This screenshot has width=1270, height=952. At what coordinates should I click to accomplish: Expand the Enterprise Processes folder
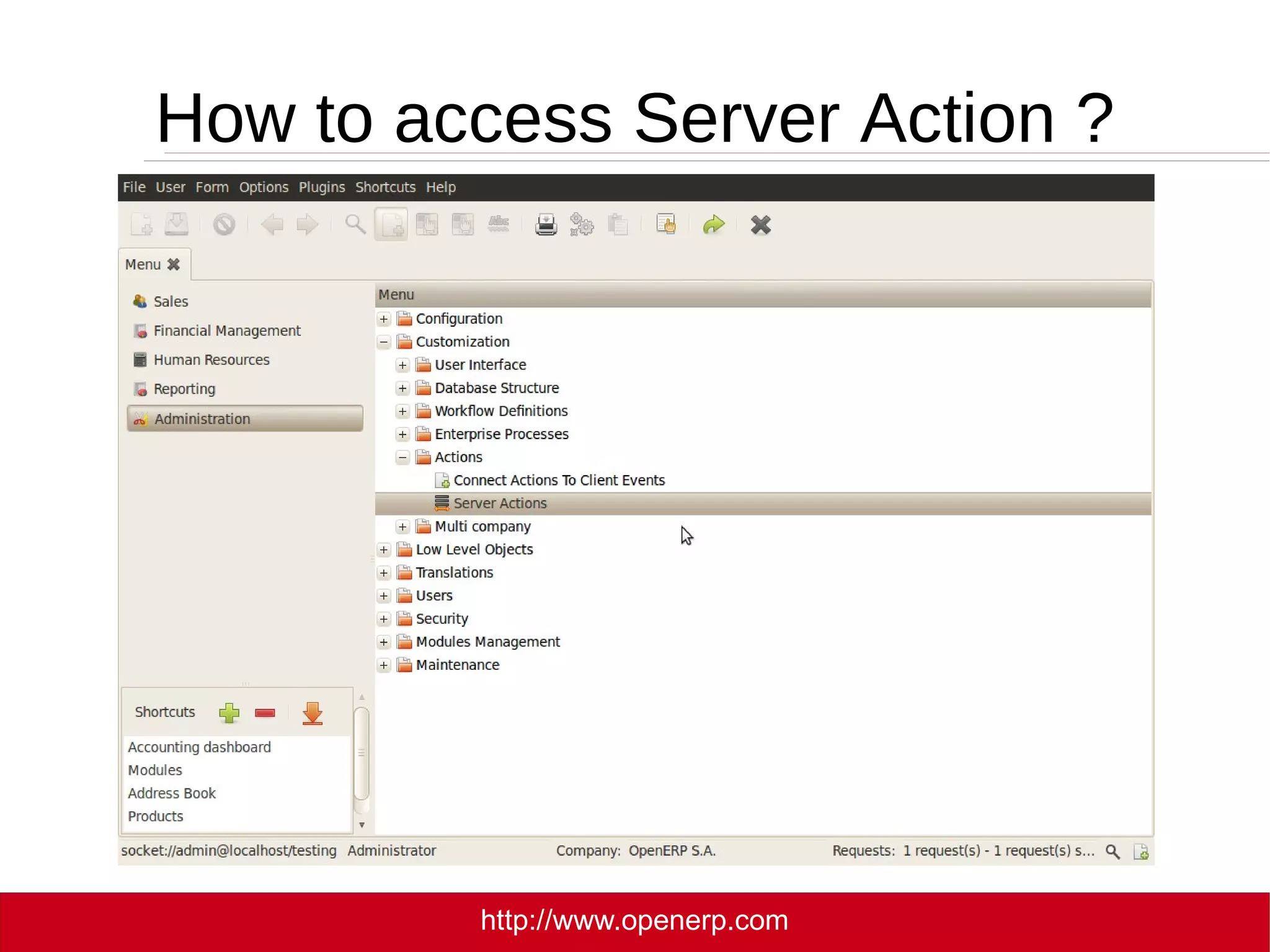[x=402, y=434]
